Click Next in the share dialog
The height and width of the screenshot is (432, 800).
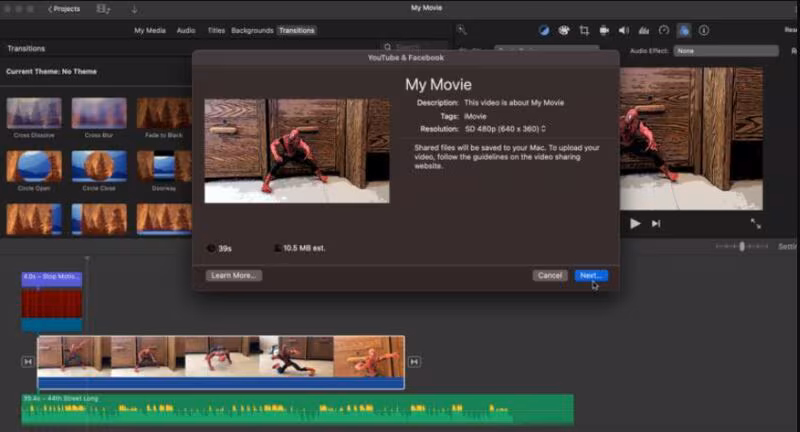click(x=591, y=275)
